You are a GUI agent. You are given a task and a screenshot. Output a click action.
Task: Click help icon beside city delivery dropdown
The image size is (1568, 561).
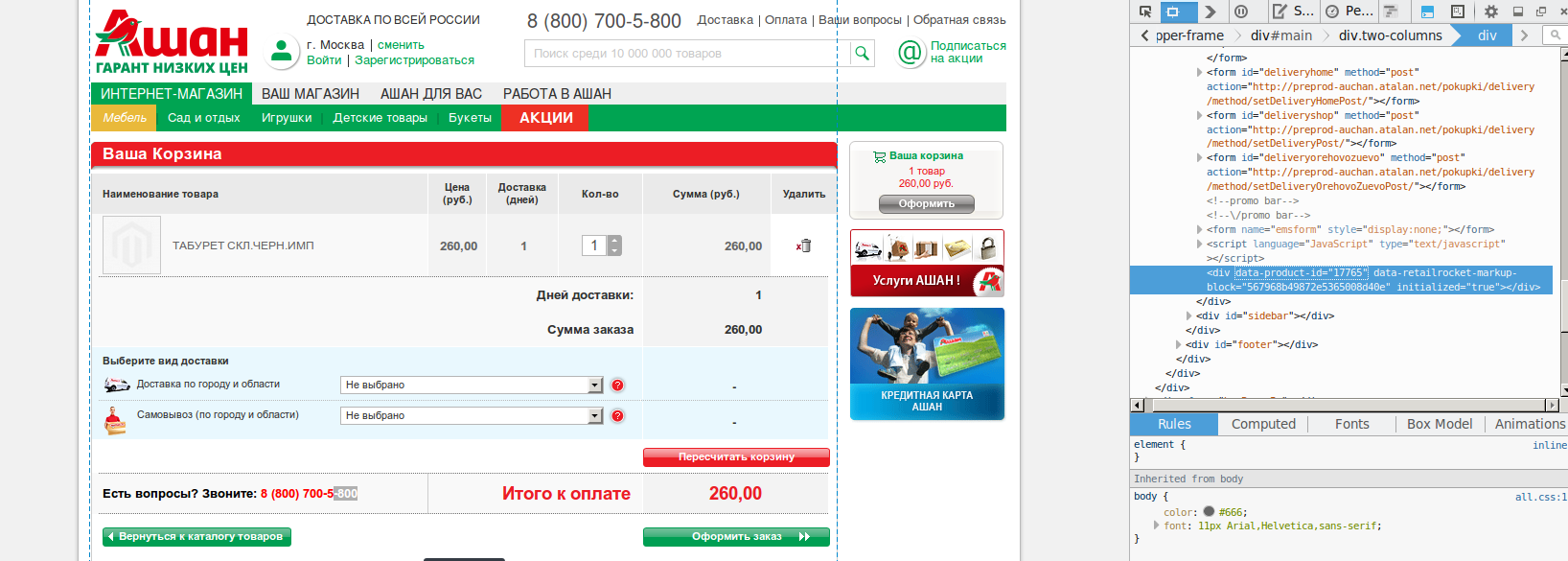pyautogui.click(x=617, y=386)
